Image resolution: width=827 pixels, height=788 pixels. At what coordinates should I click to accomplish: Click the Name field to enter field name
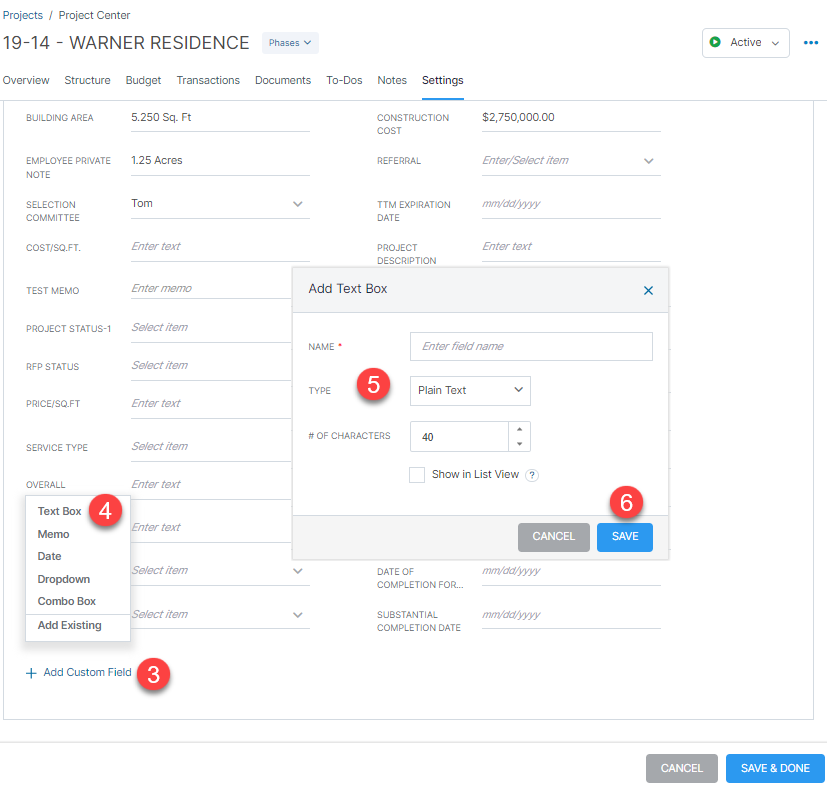[530, 346]
